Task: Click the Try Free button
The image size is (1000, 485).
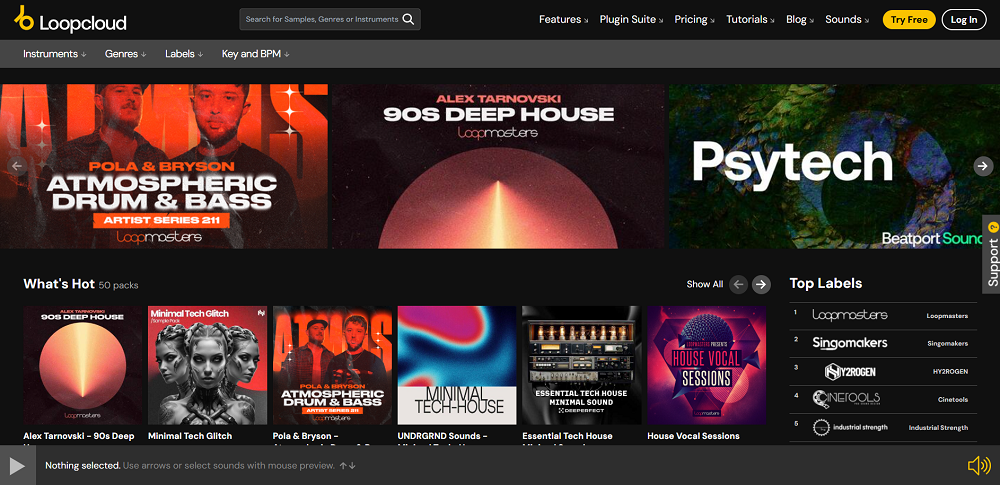Action: [908, 19]
